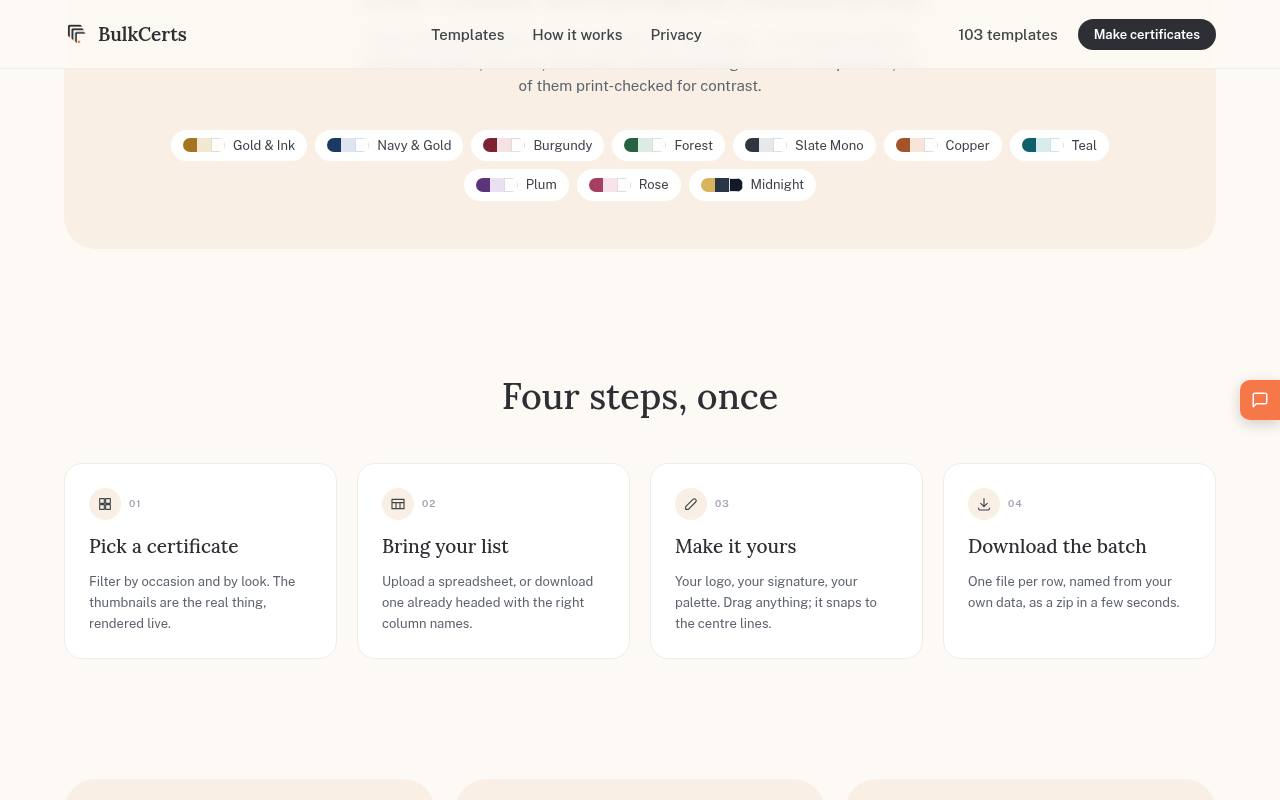This screenshot has width=1280, height=800.
Task: Open the orange chat feedback icon
Action: coord(1260,400)
